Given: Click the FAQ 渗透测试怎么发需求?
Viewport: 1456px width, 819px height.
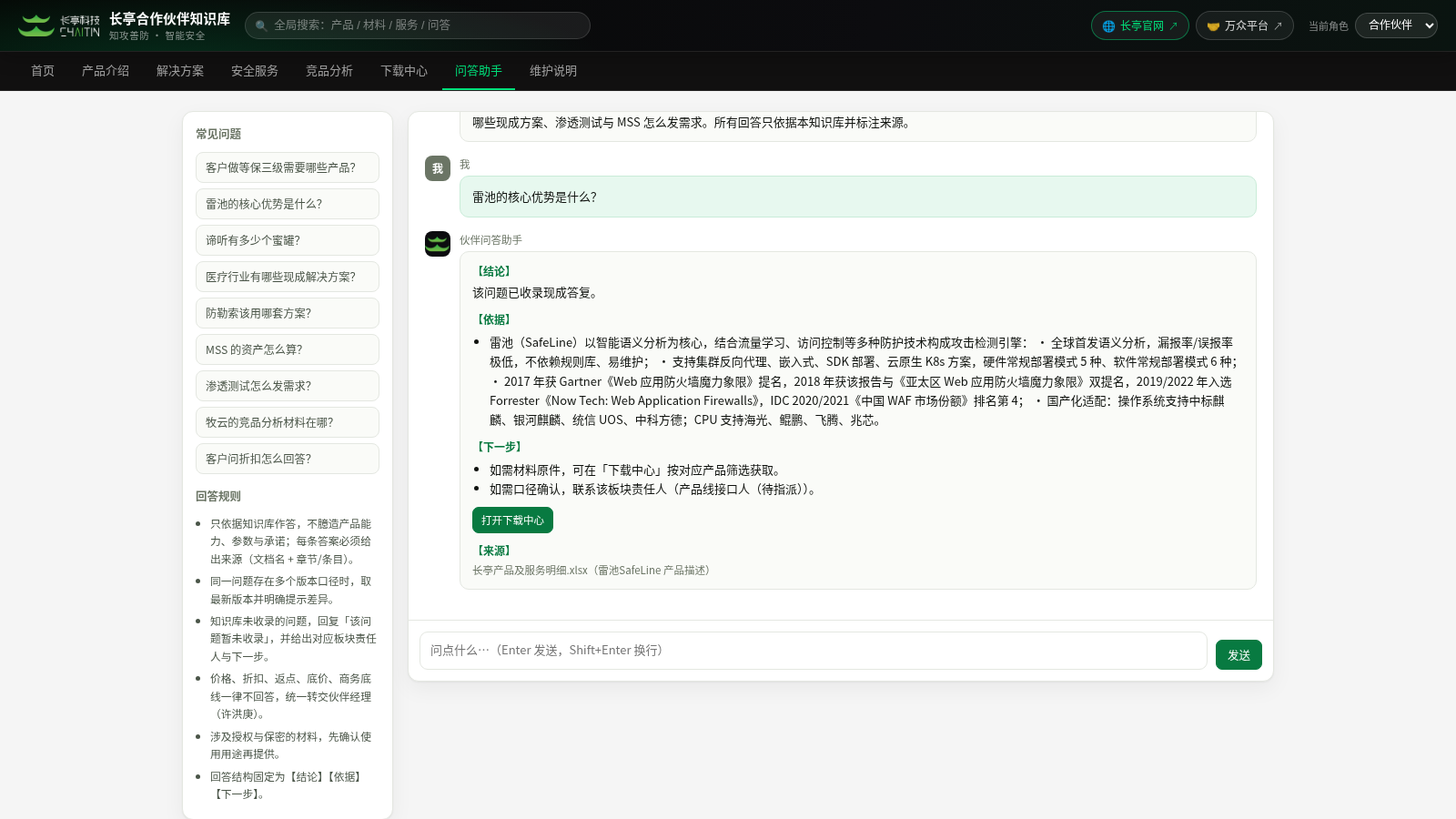Looking at the screenshot, I should tap(288, 386).
